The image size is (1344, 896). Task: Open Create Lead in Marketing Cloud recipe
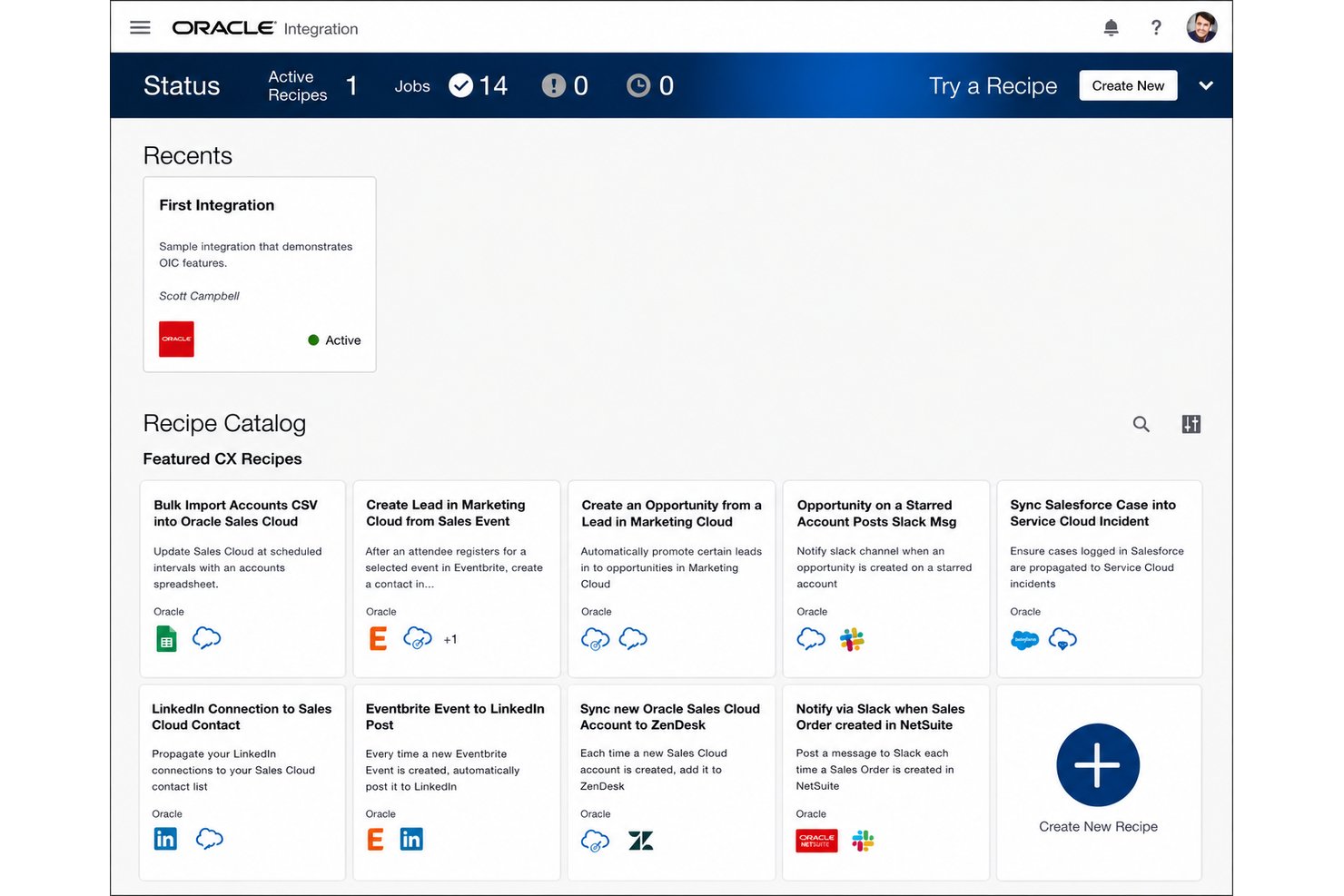point(456,578)
